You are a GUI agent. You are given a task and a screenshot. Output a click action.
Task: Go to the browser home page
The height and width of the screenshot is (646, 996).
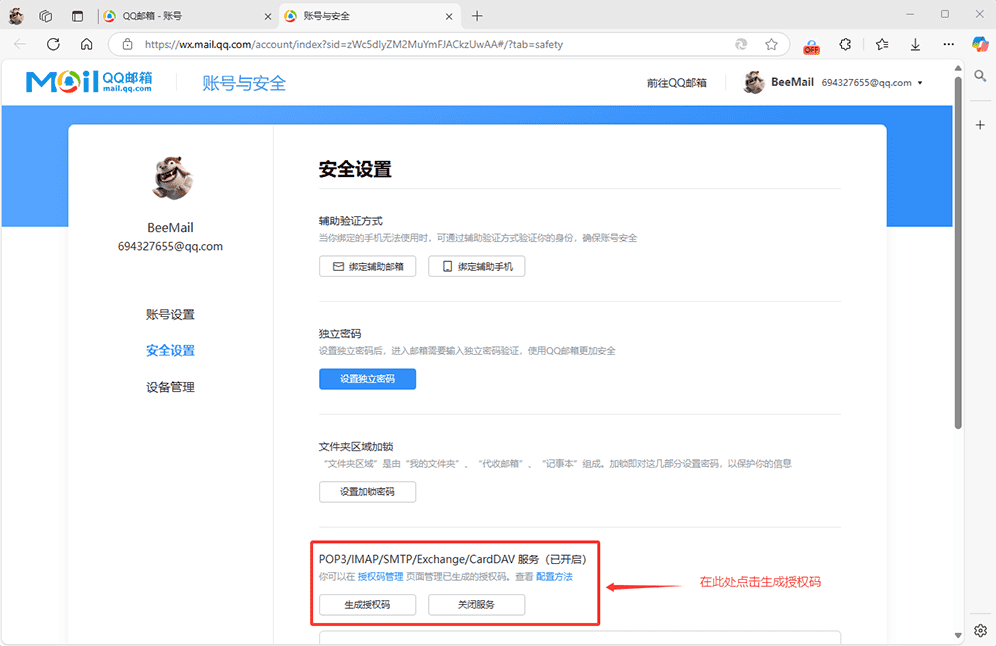(86, 44)
